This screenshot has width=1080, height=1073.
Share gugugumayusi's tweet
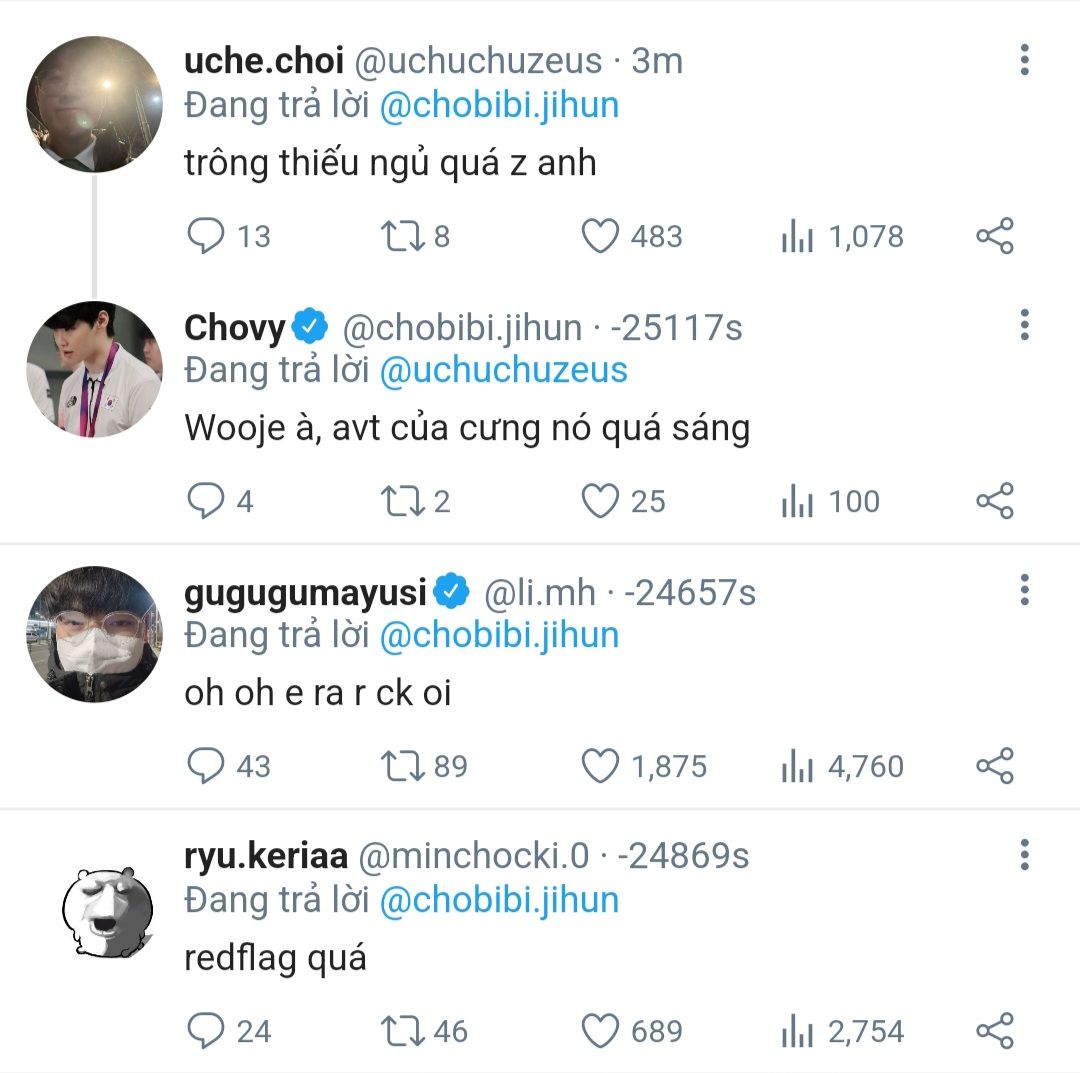[994, 766]
